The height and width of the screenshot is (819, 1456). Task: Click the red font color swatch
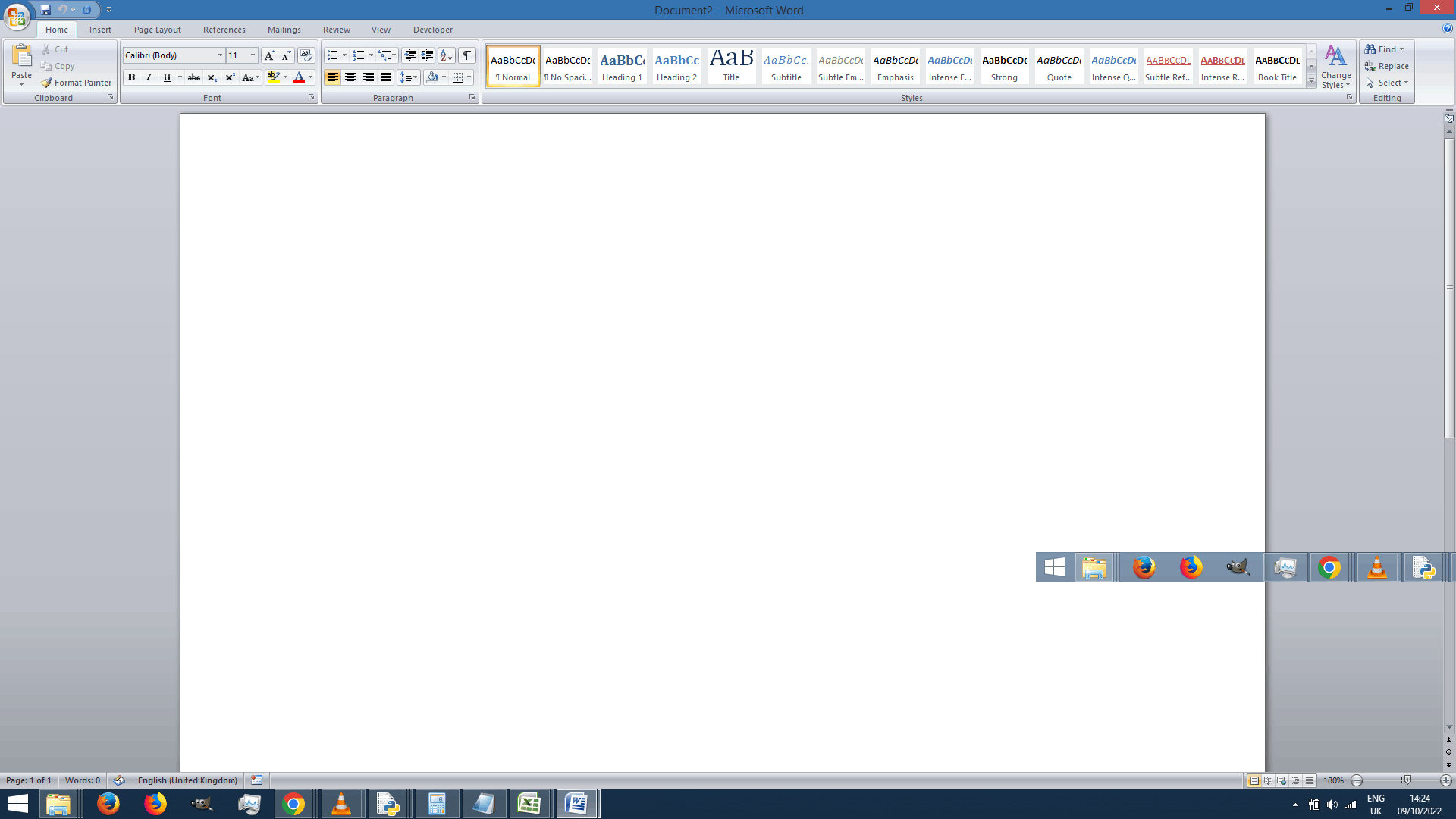pos(299,77)
